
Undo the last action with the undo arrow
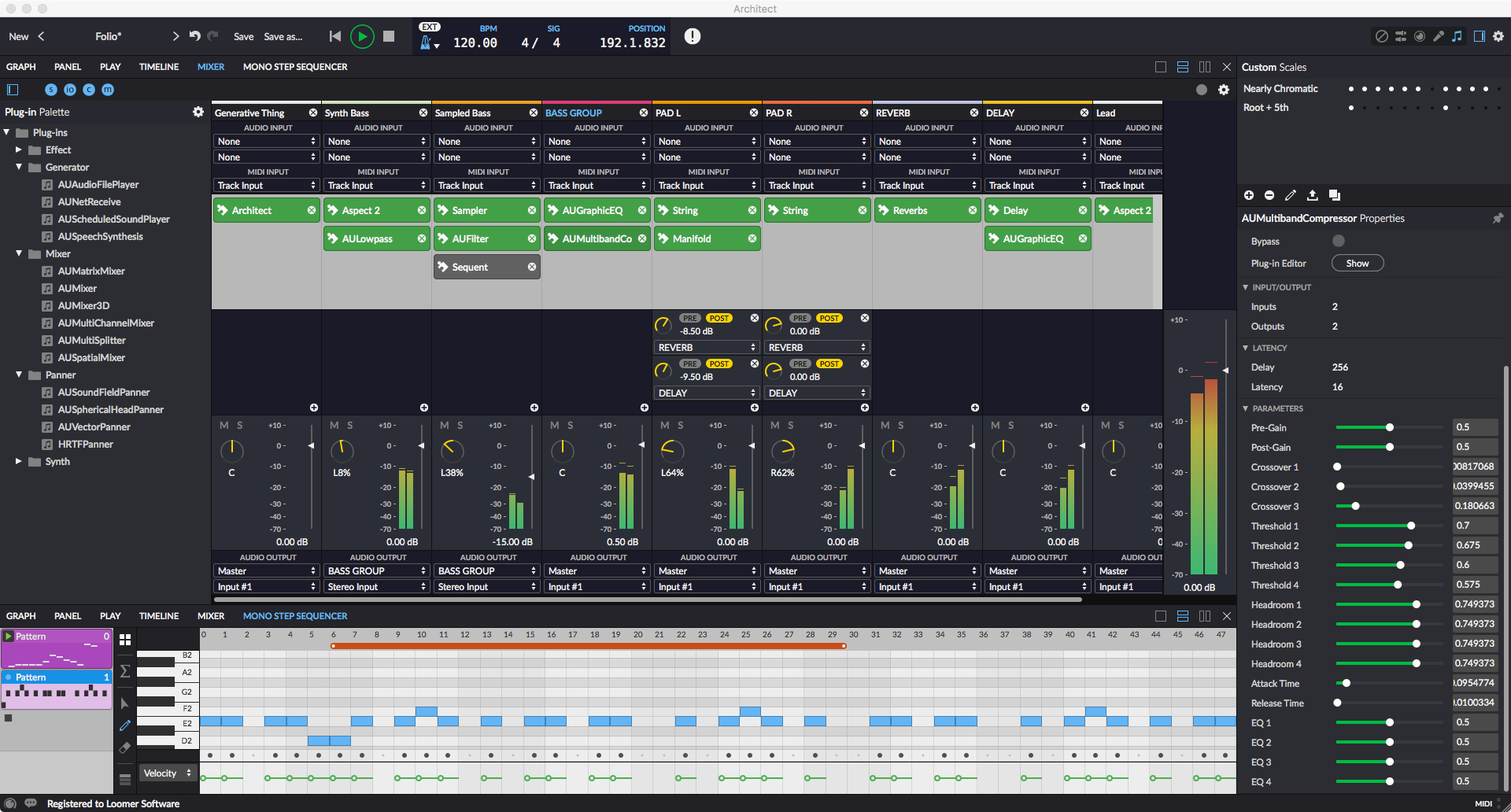click(194, 36)
